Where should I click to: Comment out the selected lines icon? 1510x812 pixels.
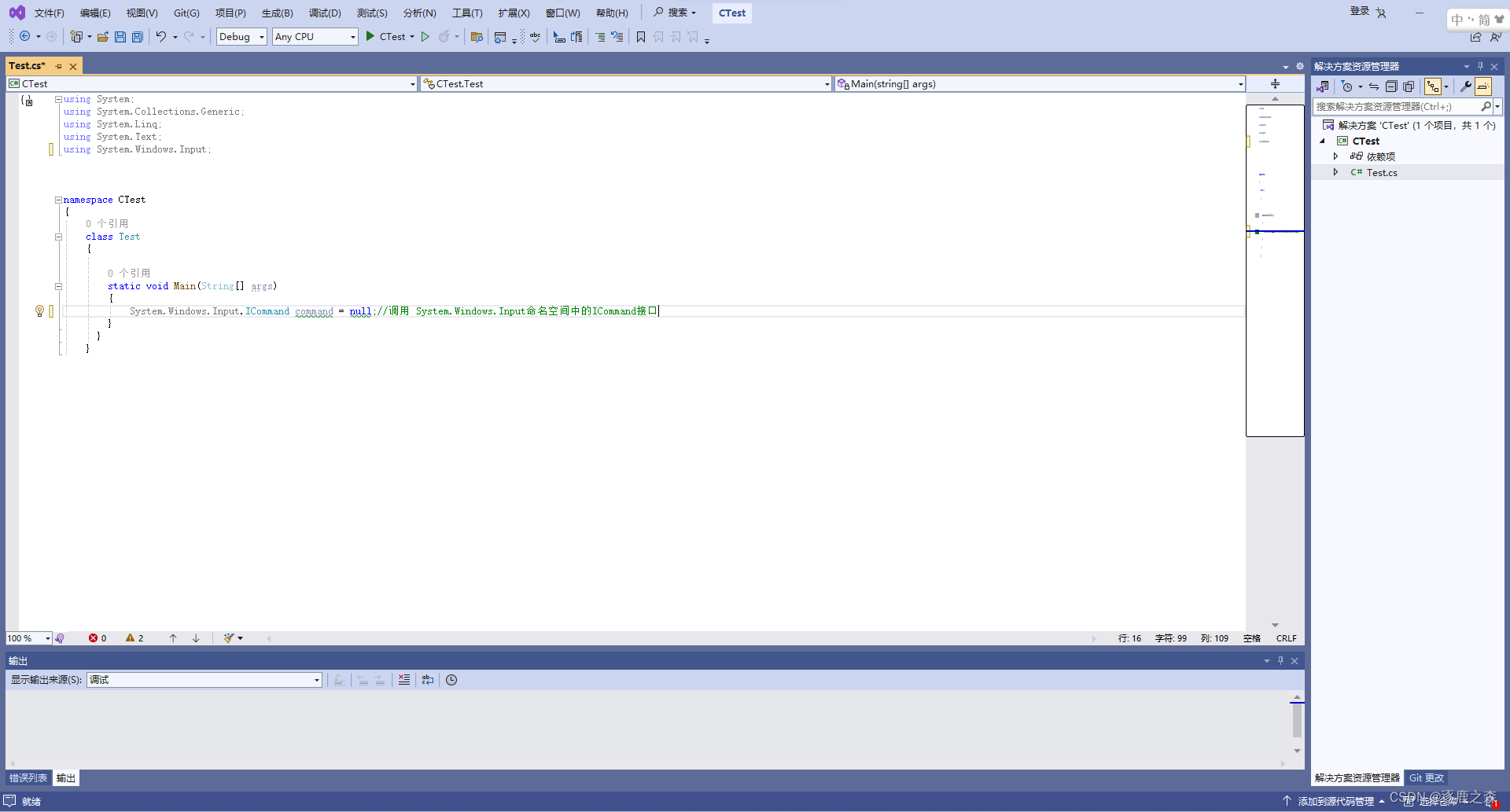coord(600,36)
